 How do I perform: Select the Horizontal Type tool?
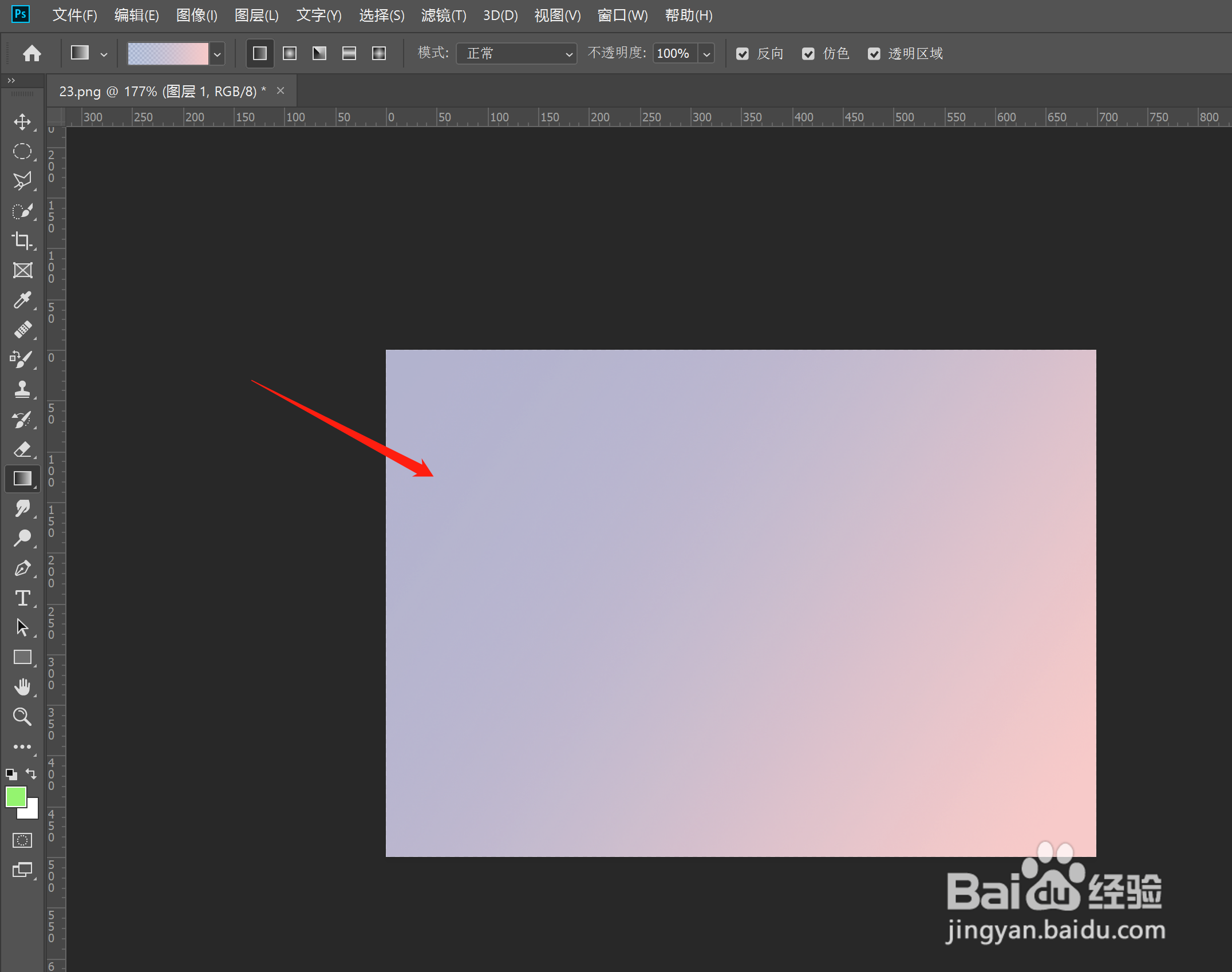point(22,598)
